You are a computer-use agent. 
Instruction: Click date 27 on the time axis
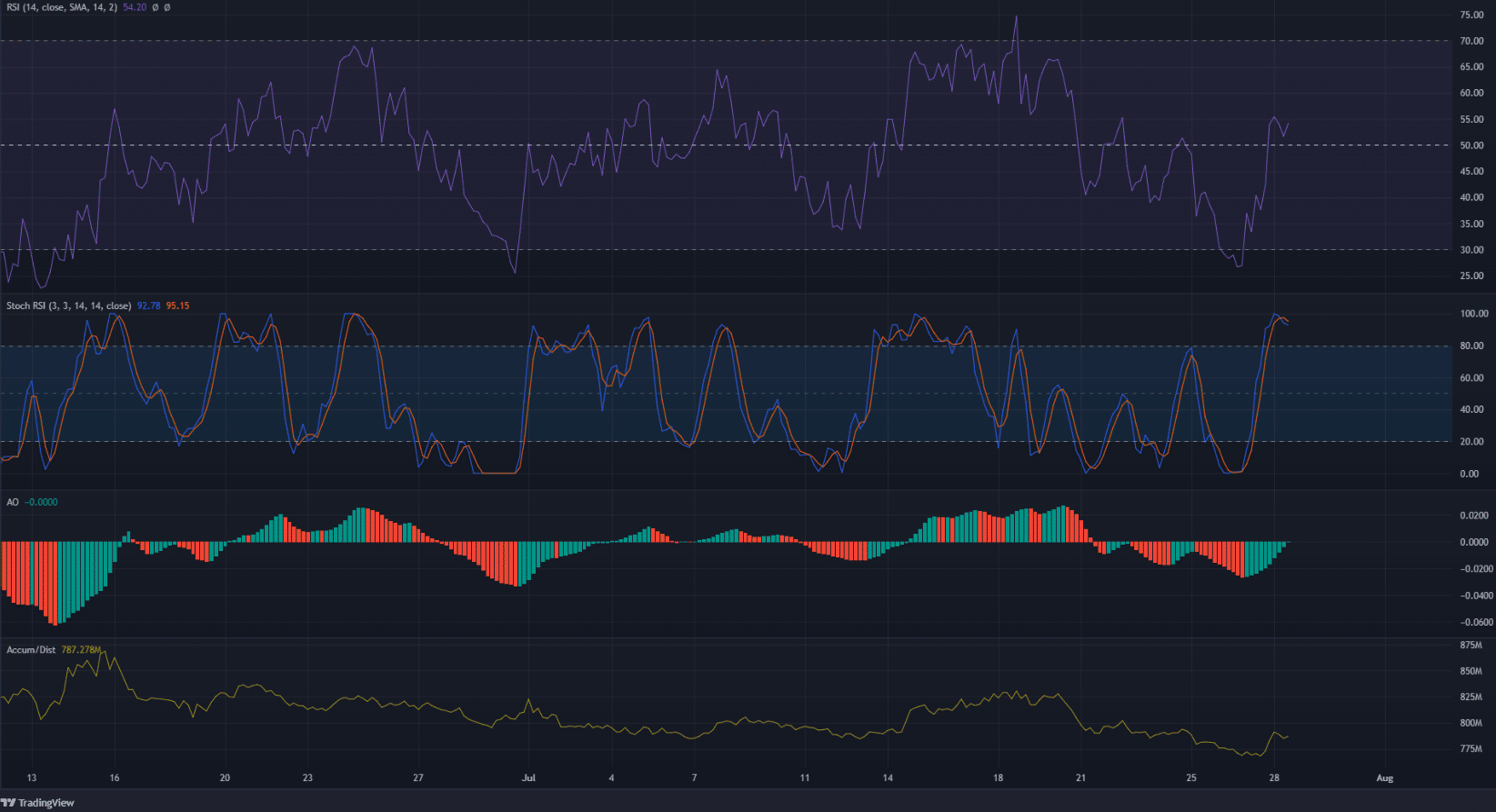[418, 778]
